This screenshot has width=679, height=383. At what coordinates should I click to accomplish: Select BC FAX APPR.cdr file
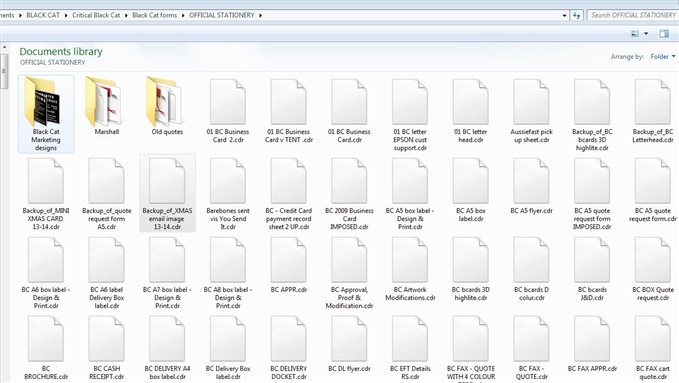[x=592, y=344]
